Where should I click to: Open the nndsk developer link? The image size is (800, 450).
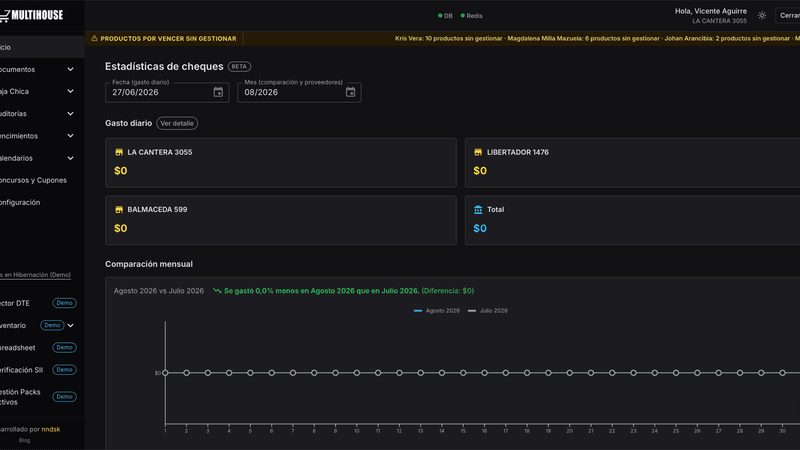[51, 430]
